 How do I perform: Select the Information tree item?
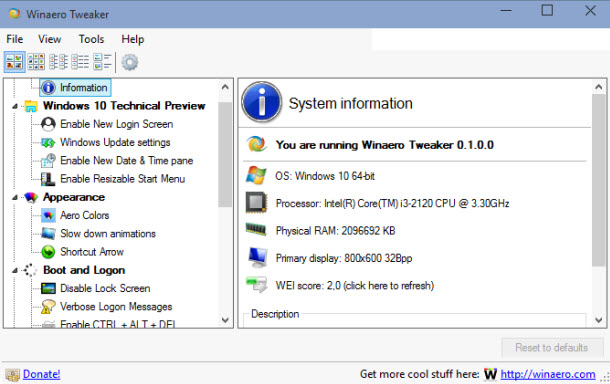click(x=84, y=88)
